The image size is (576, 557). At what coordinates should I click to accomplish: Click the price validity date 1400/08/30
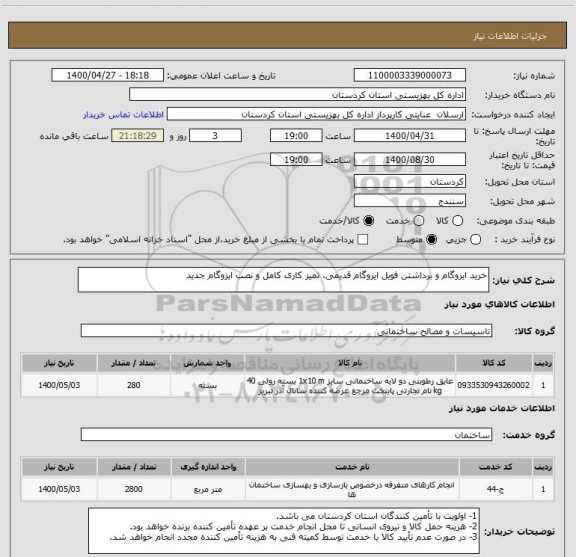pyautogui.click(x=410, y=159)
